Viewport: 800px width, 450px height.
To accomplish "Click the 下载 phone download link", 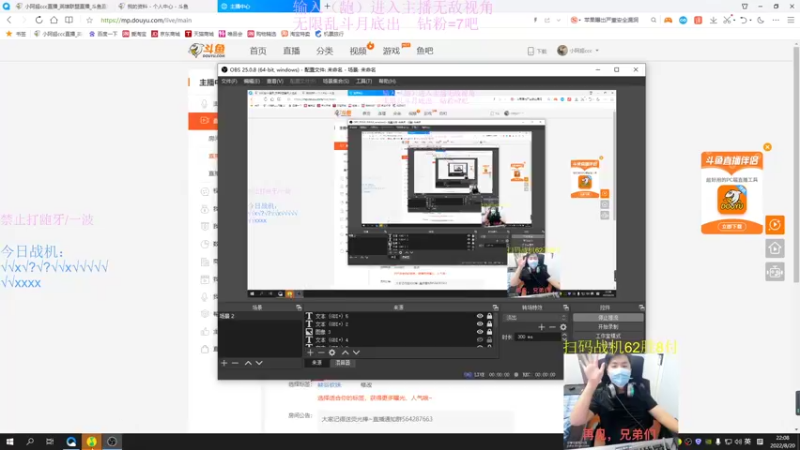I will point(537,51).
